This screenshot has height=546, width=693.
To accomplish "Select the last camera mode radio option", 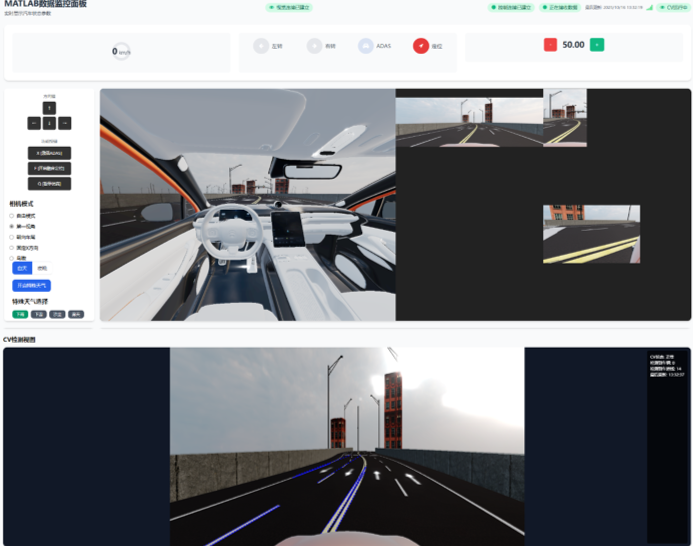I will pos(12,258).
